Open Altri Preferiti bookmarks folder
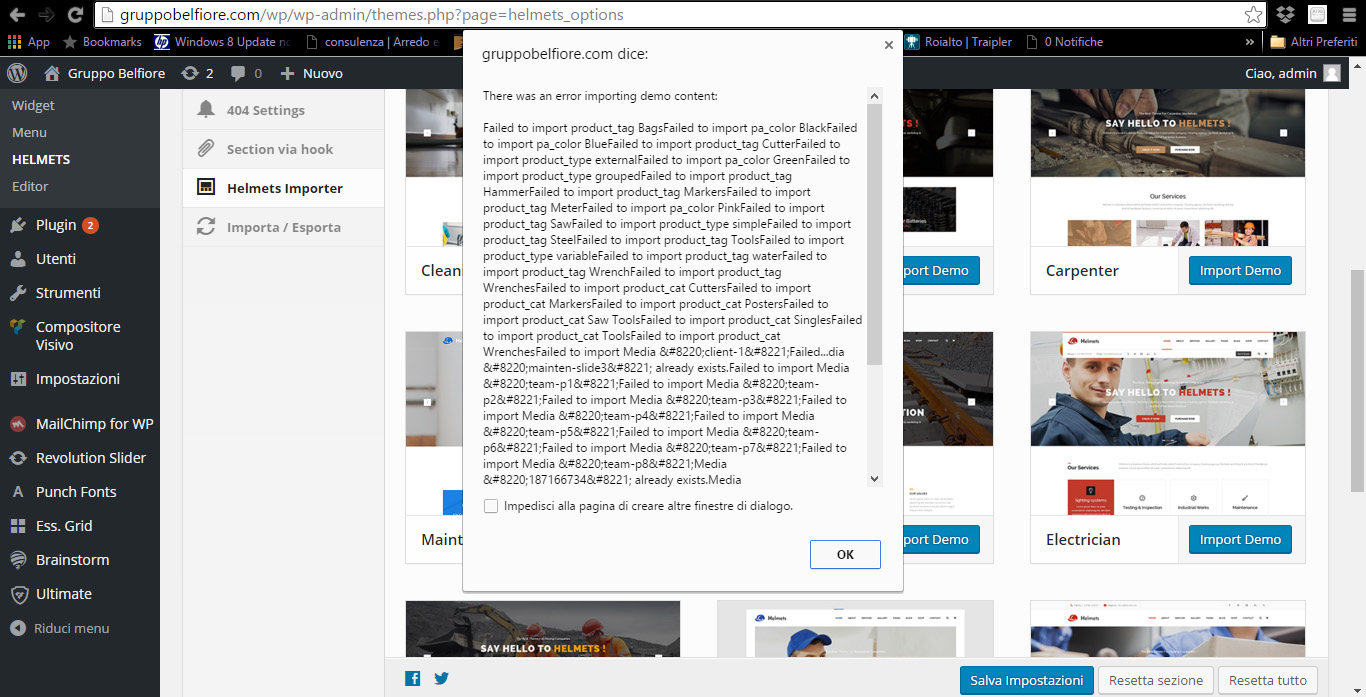This screenshot has height=697, width=1366. click(x=1313, y=42)
